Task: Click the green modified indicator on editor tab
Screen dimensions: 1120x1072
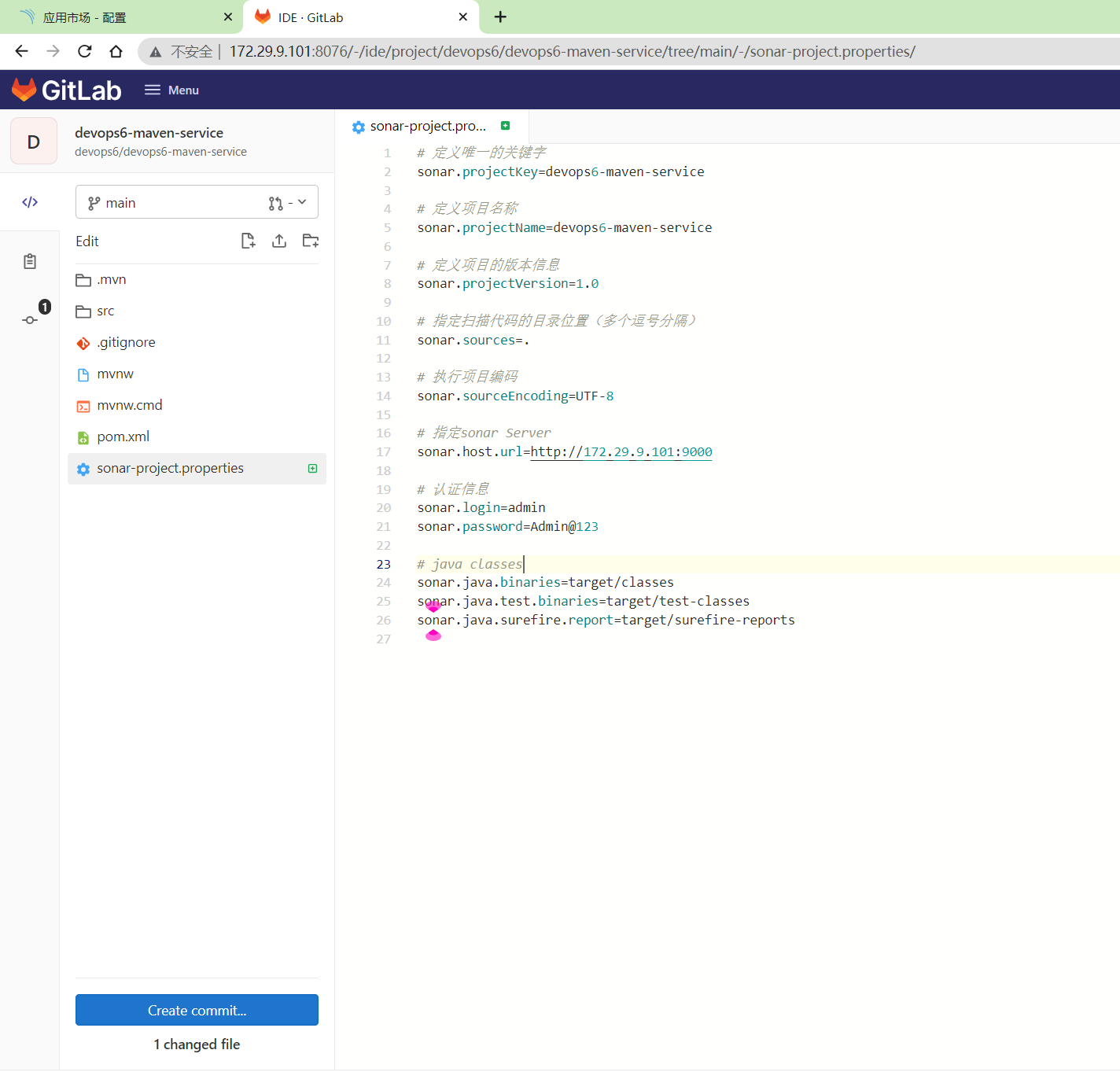Action: point(506,126)
